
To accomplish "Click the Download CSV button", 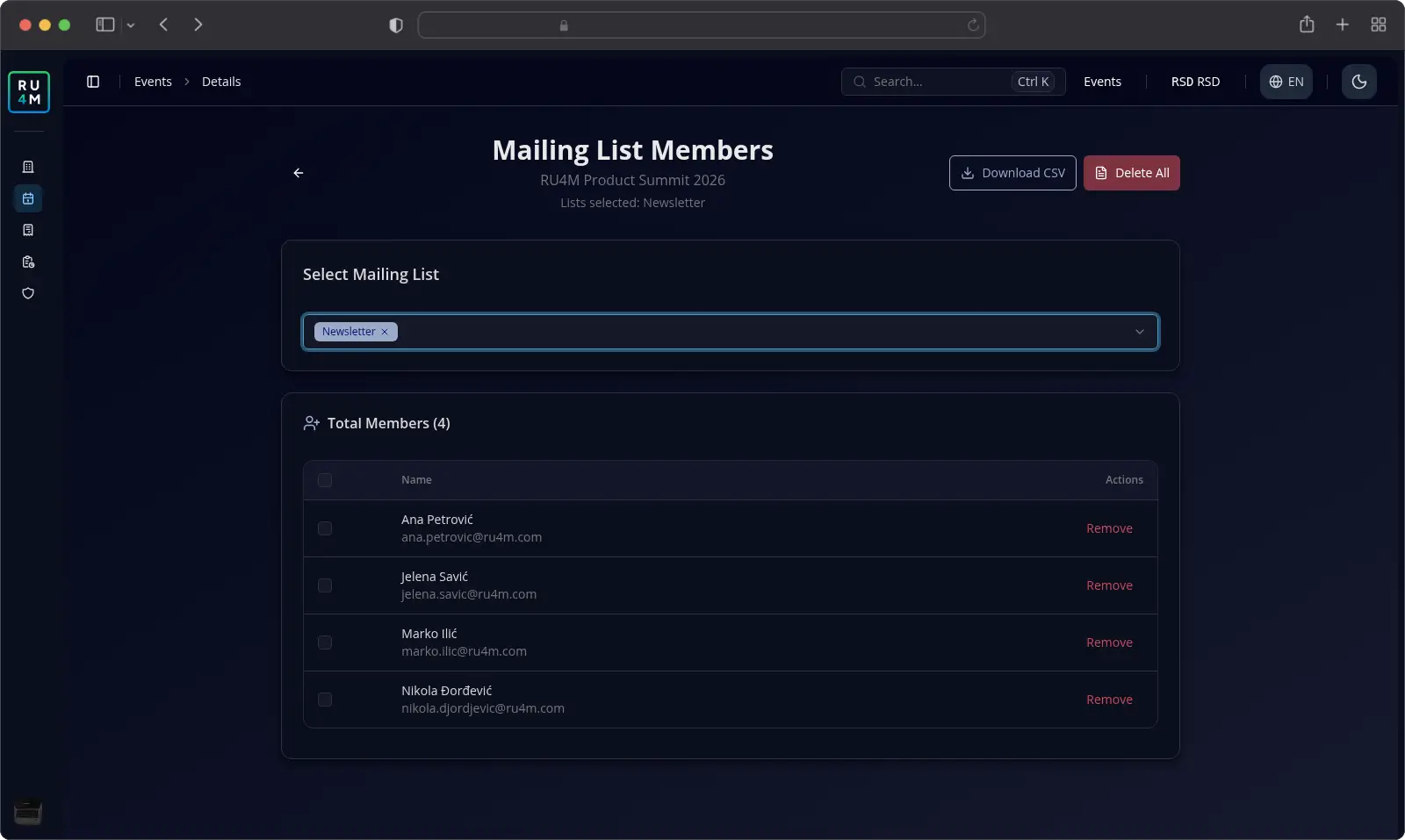I will [1012, 173].
